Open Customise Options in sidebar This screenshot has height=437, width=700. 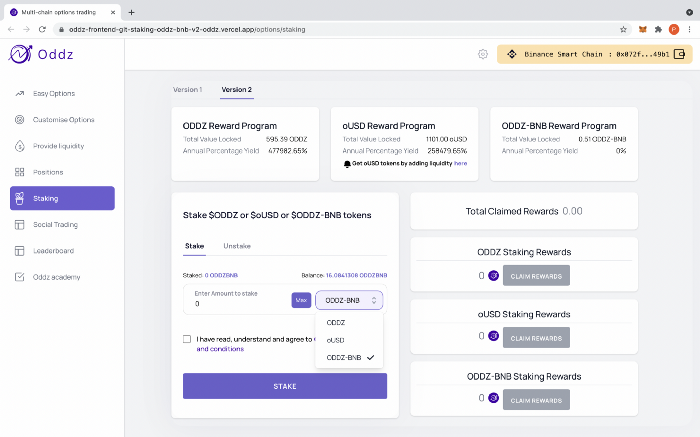point(62,120)
